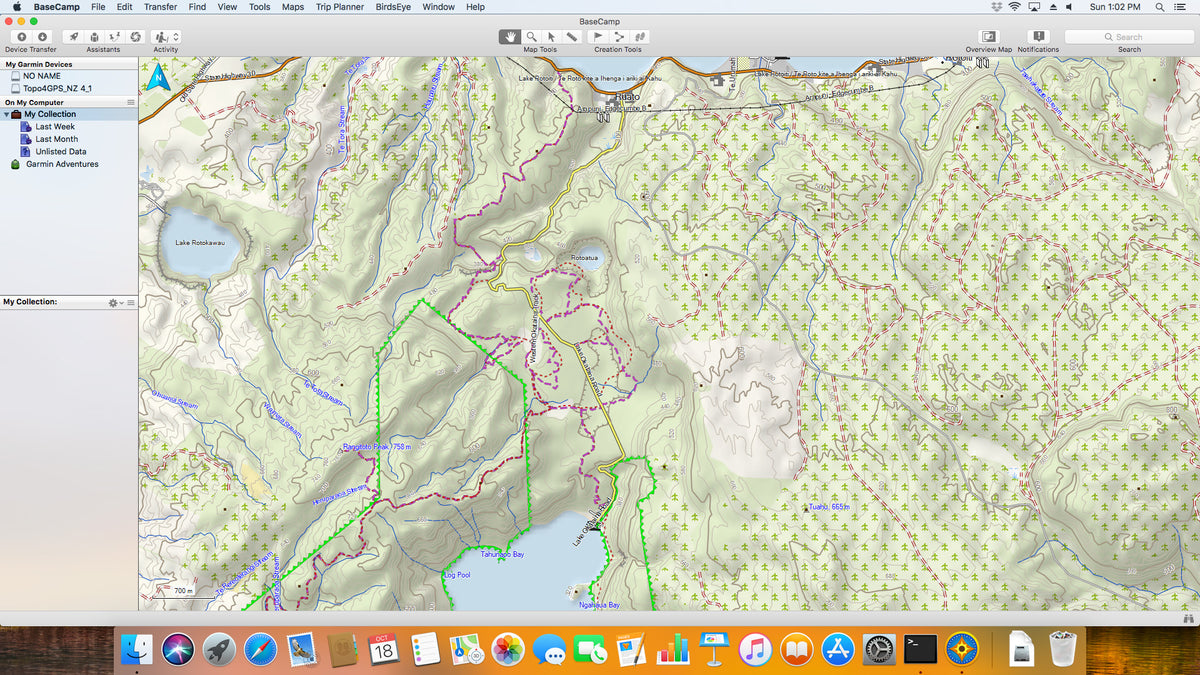The height and width of the screenshot is (675, 1200).
Task: Open the File menu
Action: (98, 7)
